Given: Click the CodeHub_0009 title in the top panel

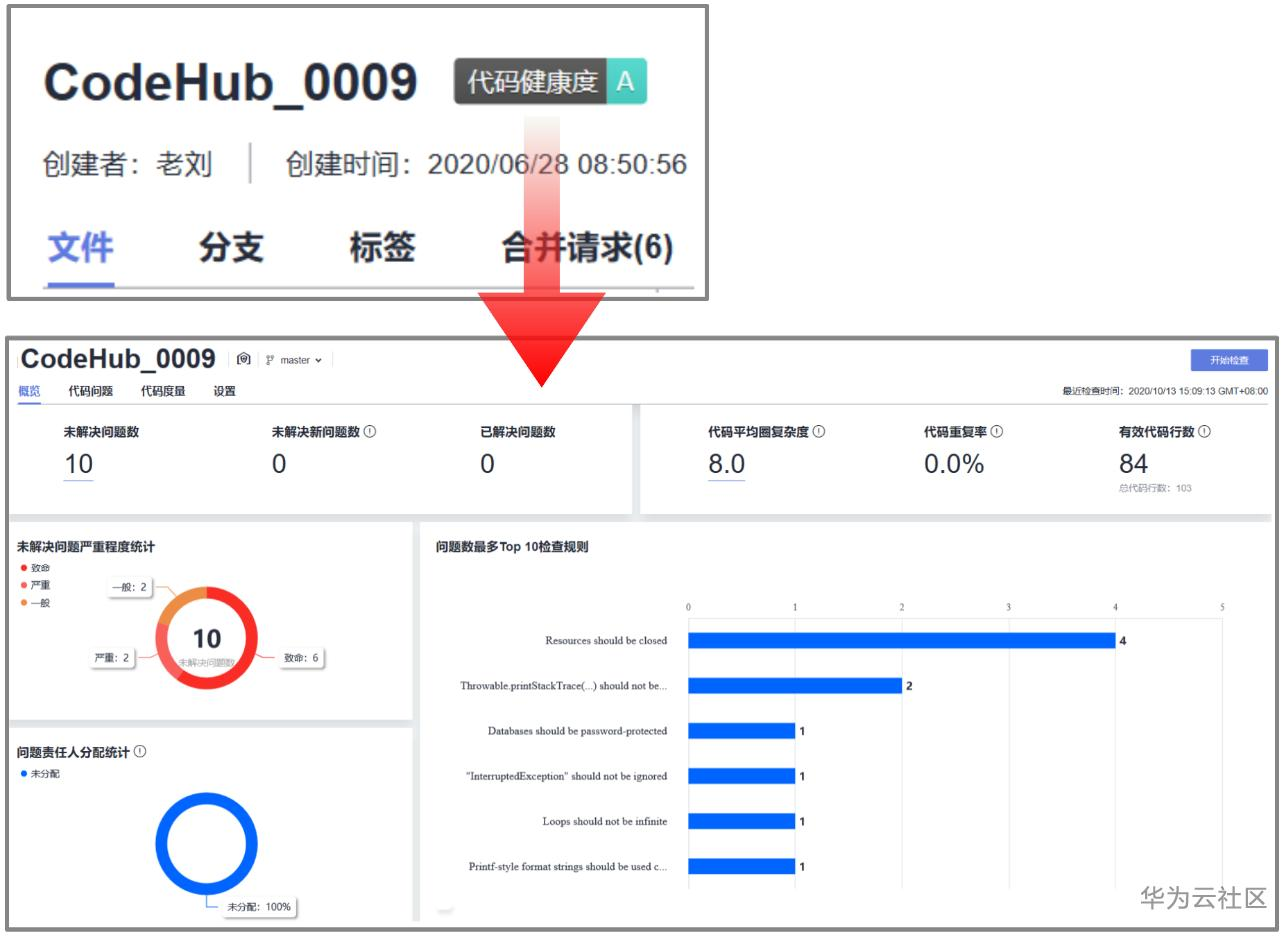Looking at the screenshot, I should 230,82.
